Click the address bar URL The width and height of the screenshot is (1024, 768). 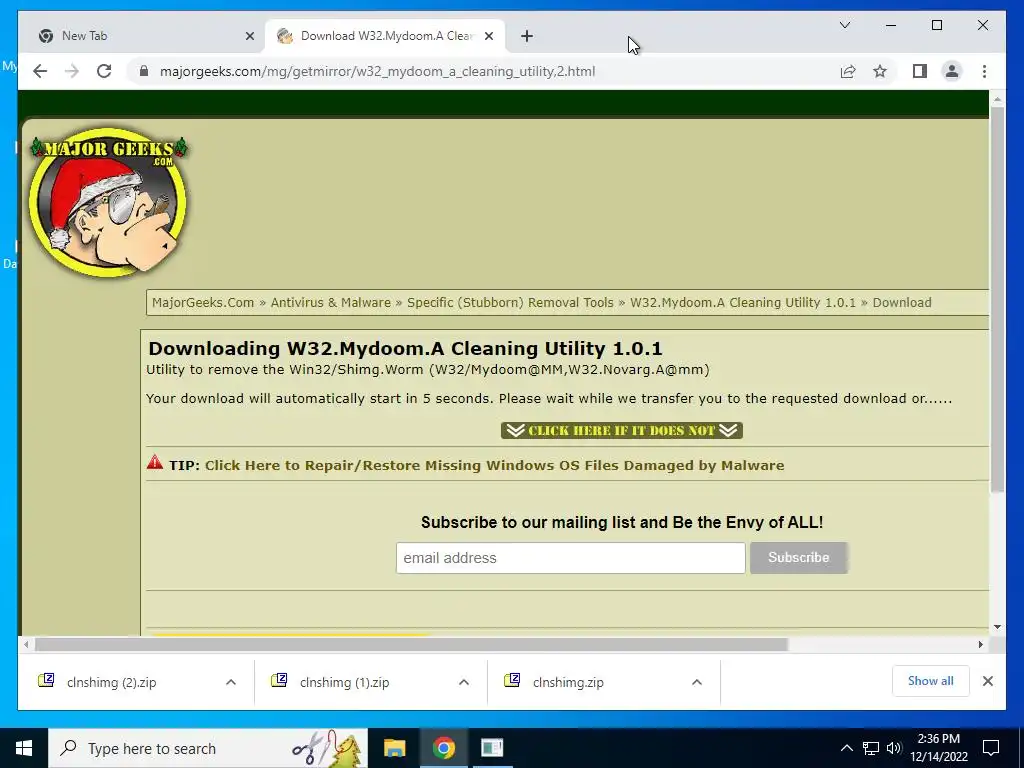[x=377, y=71]
